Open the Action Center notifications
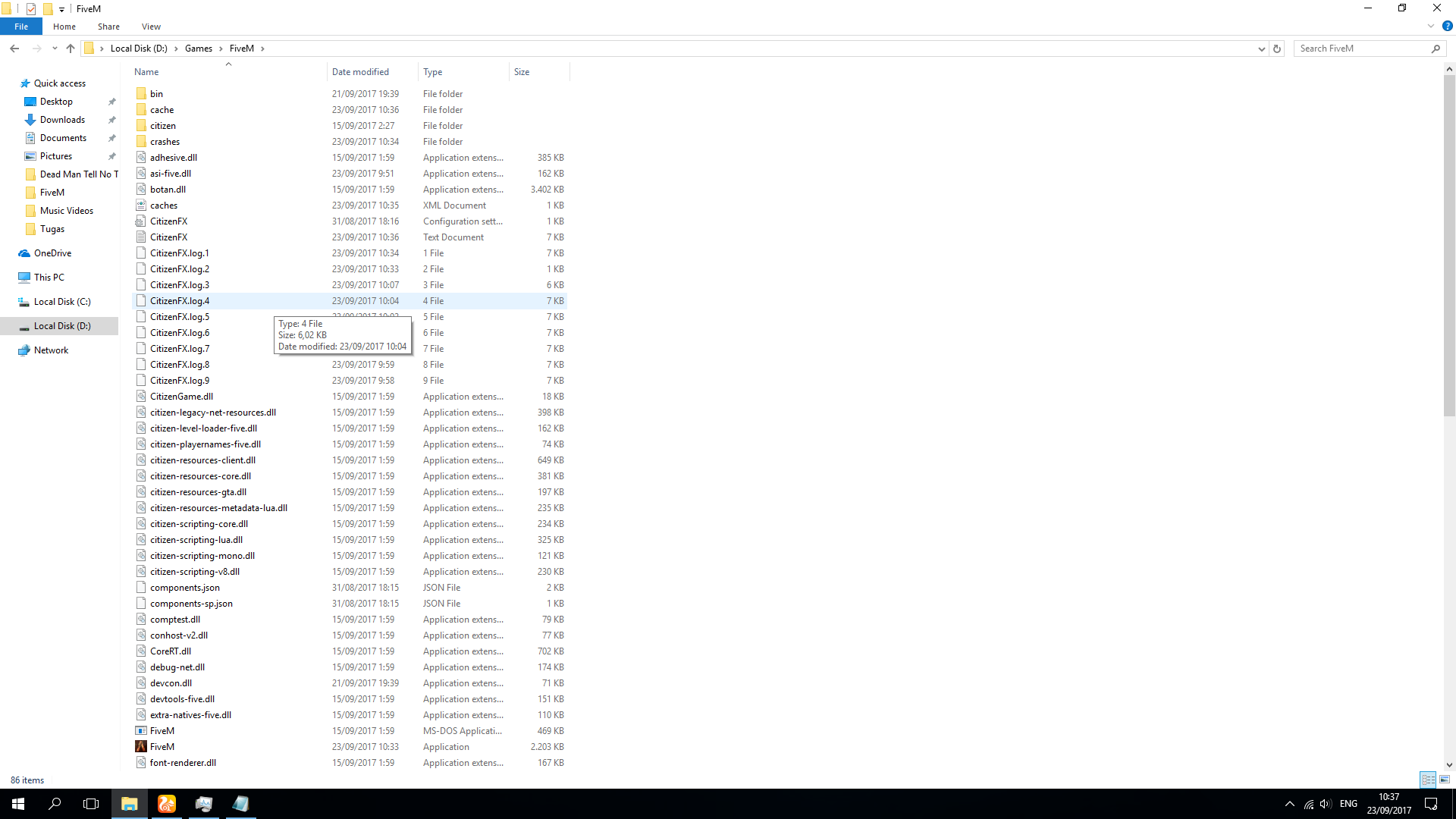Viewport: 1456px width, 819px height. [1431, 804]
